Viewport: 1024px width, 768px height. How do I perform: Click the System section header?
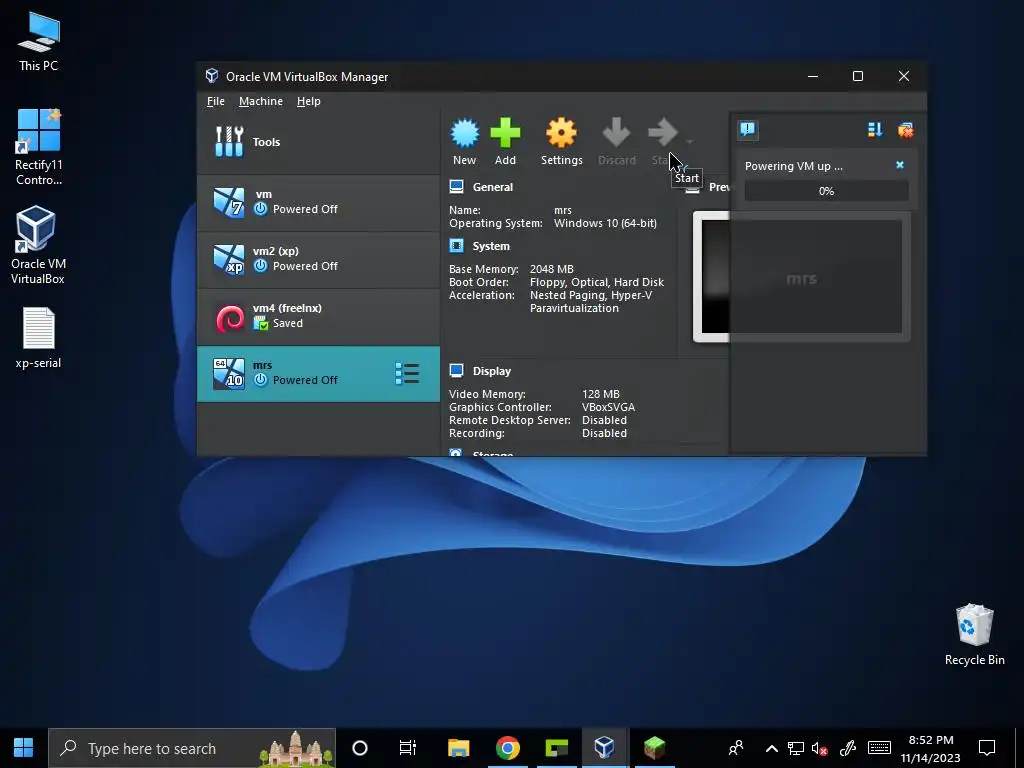click(x=491, y=246)
